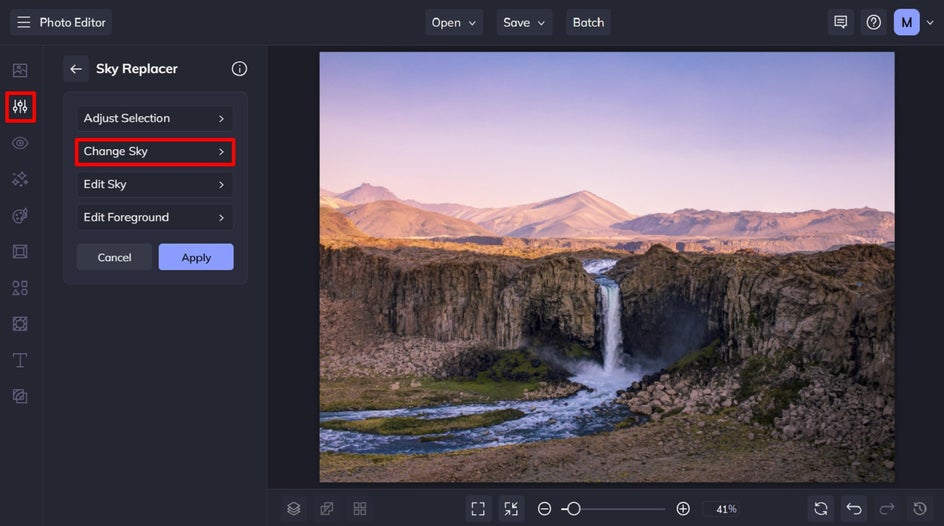Image resolution: width=944 pixels, height=526 pixels.
Task: Cancel the Sky Replacer changes
Action: (114, 257)
